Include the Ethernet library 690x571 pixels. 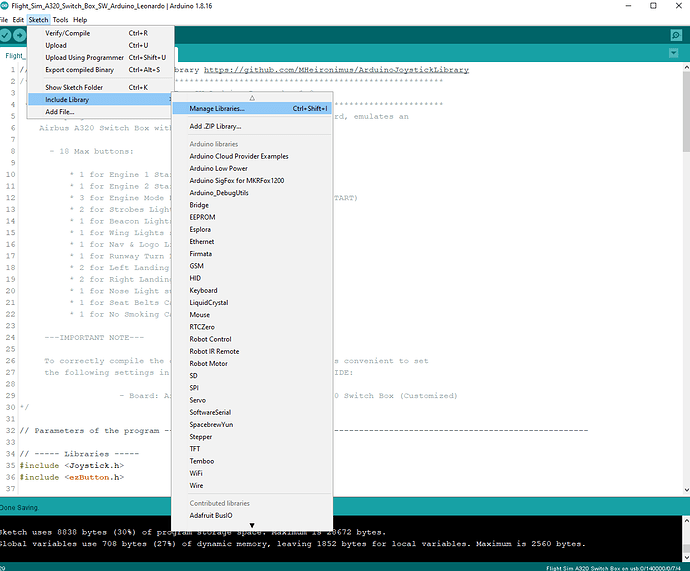(x=252, y=242)
